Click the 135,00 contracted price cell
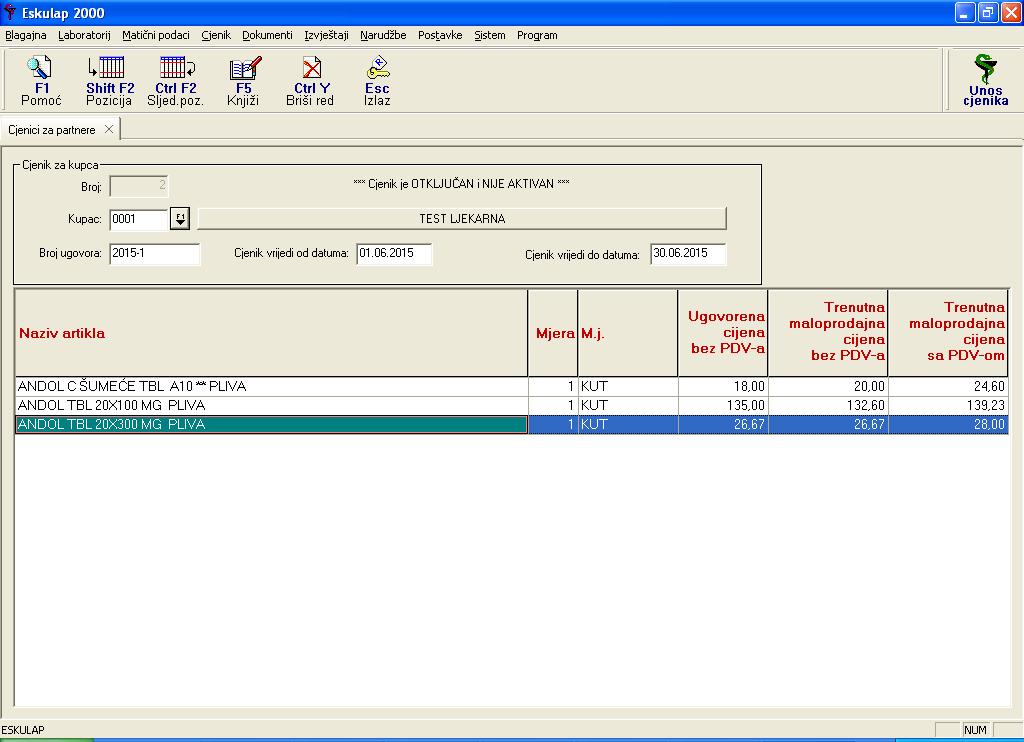The width and height of the screenshot is (1024, 742). pos(723,405)
